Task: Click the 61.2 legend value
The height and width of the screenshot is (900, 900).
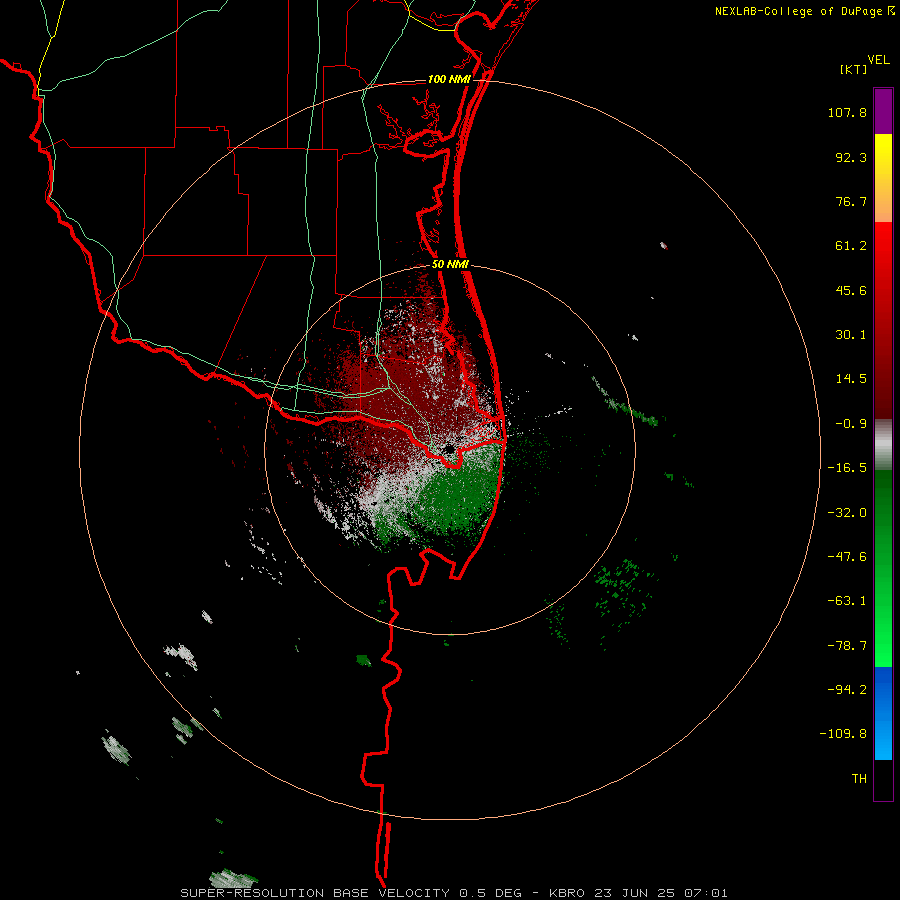Action: point(851,246)
